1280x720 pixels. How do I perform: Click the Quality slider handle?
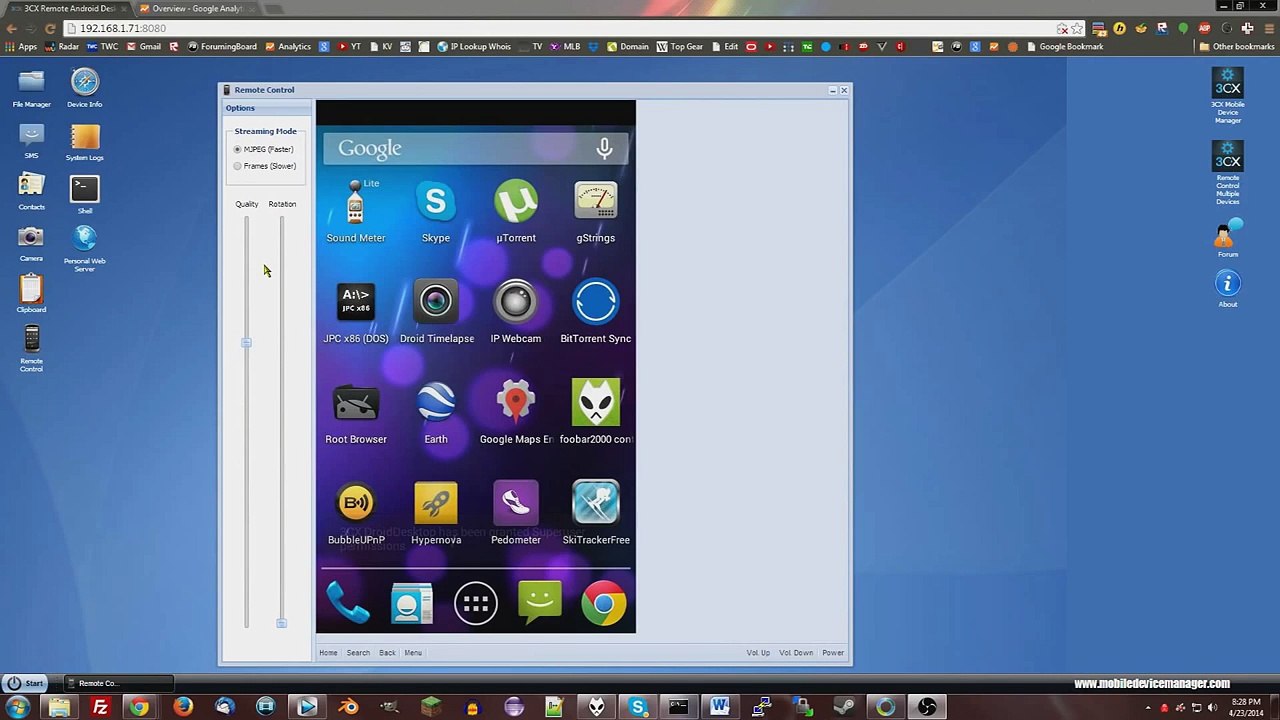click(x=246, y=343)
